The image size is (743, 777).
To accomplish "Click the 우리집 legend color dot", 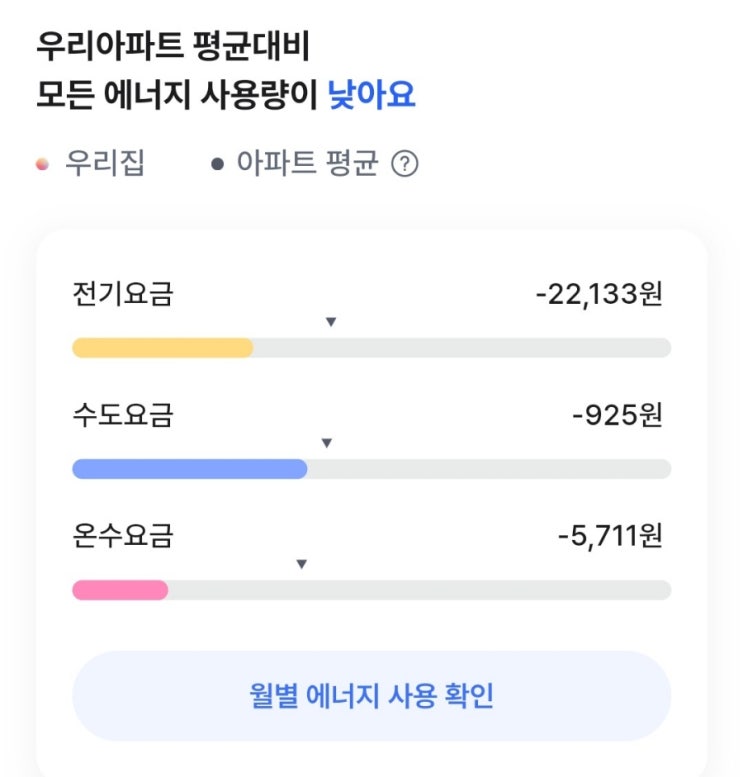I will coord(41,164).
